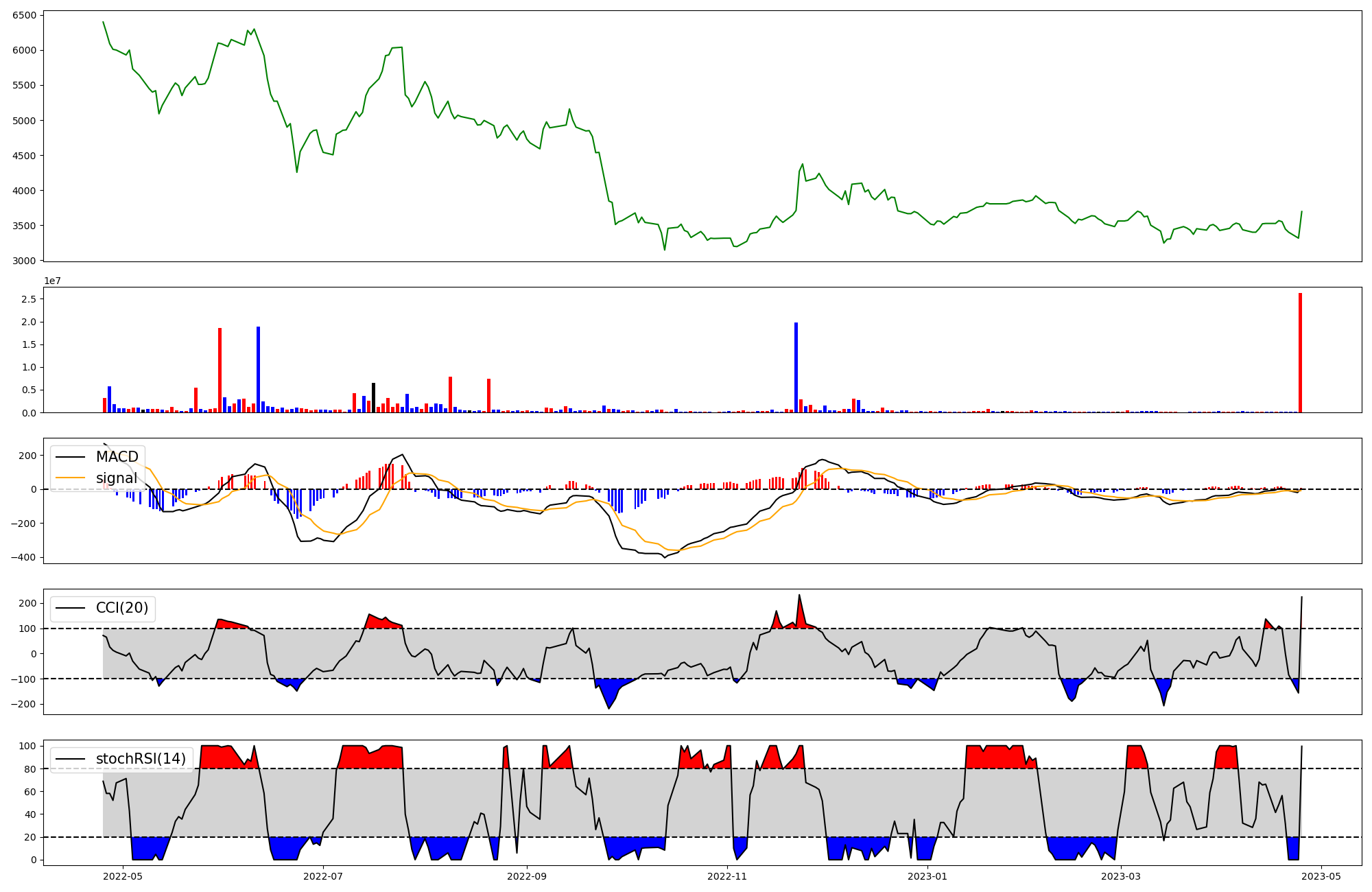
Task: Select the CCI(20) legend label
Action: tap(121, 608)
